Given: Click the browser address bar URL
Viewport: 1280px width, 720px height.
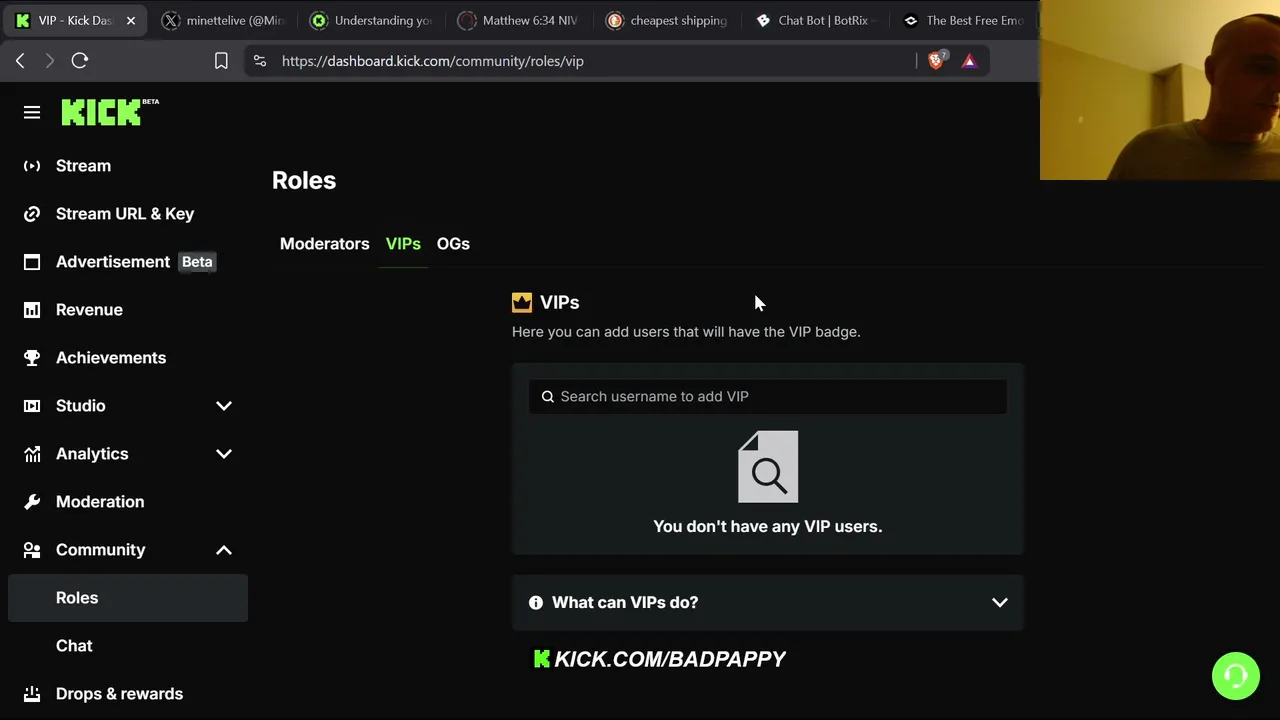Looking at the screenshot, I should click(x=433, y=61).
